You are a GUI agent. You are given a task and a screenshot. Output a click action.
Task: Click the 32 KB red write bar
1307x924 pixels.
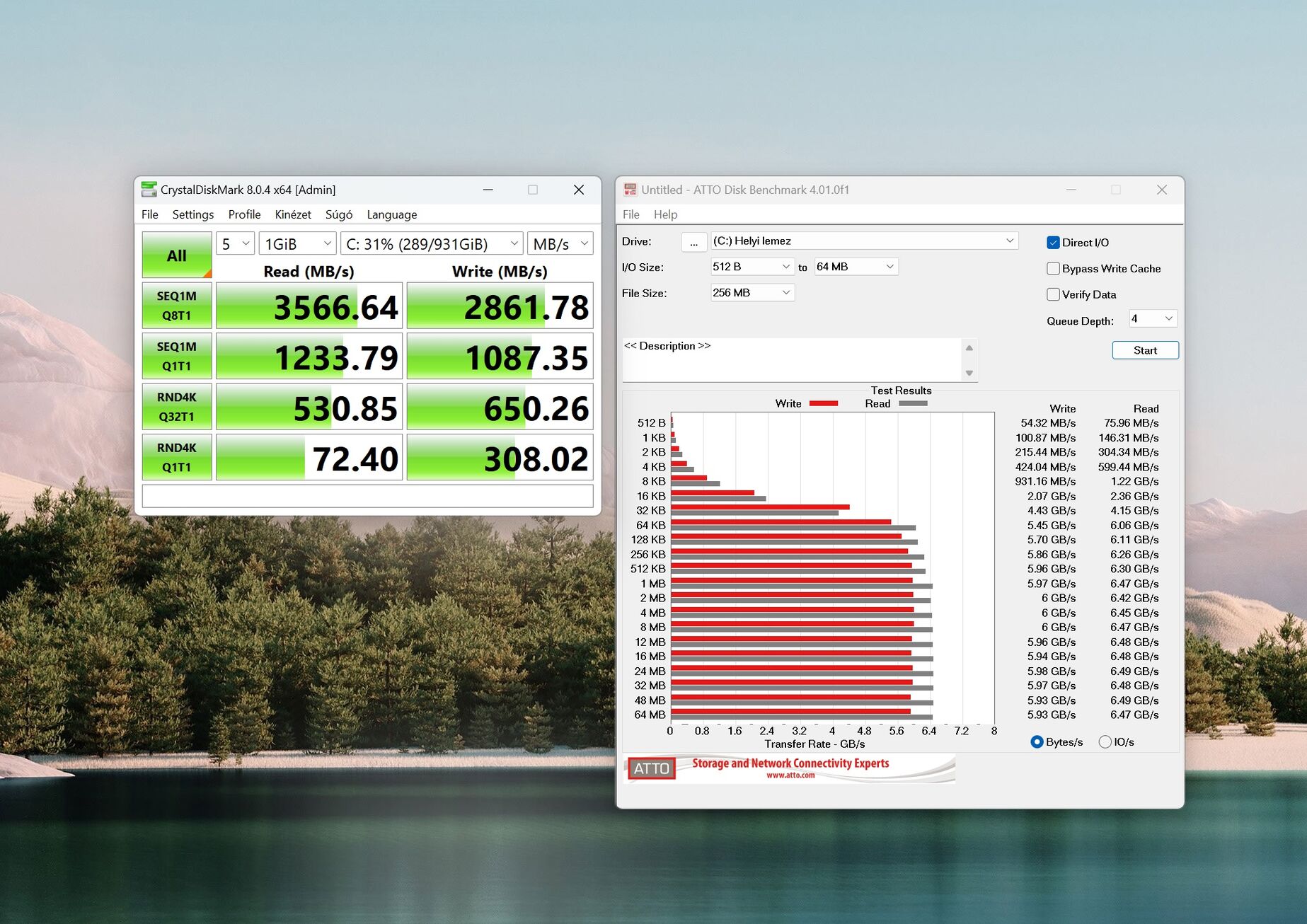760,507
